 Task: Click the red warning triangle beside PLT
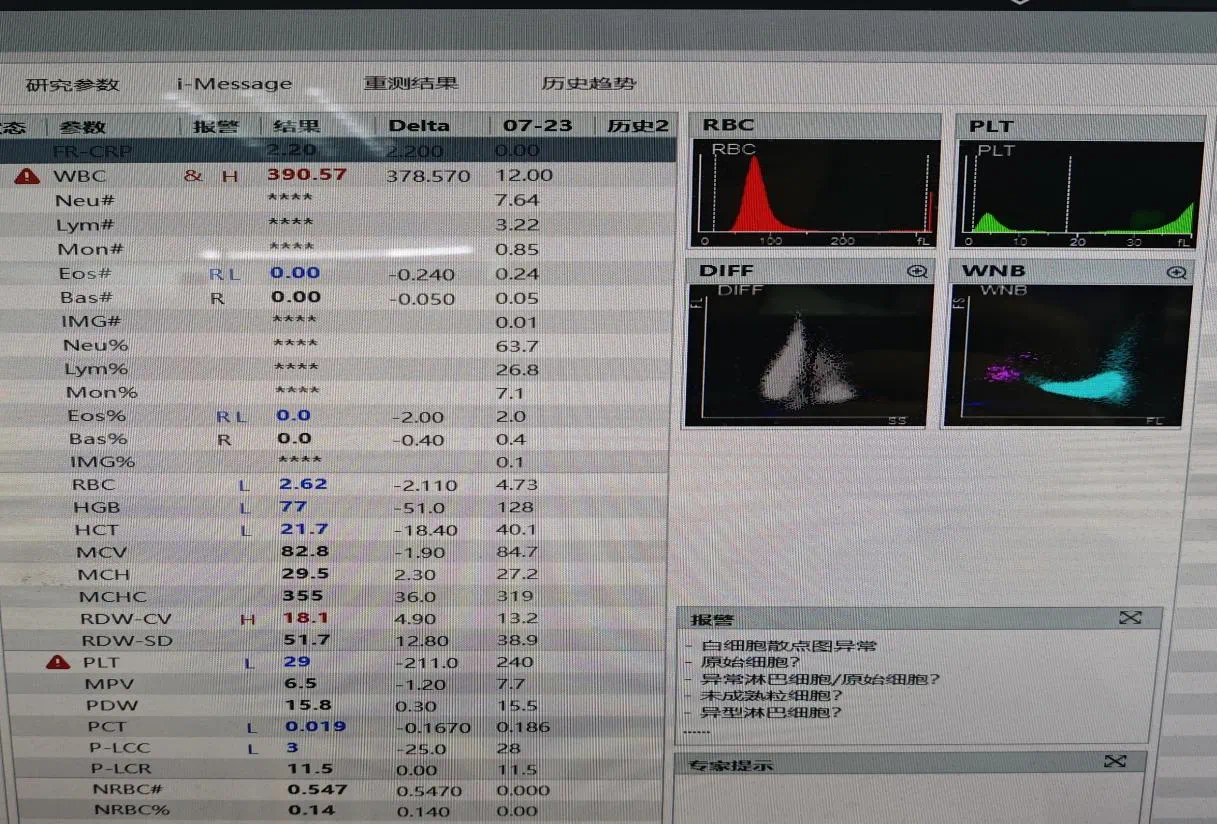(59, 662)
